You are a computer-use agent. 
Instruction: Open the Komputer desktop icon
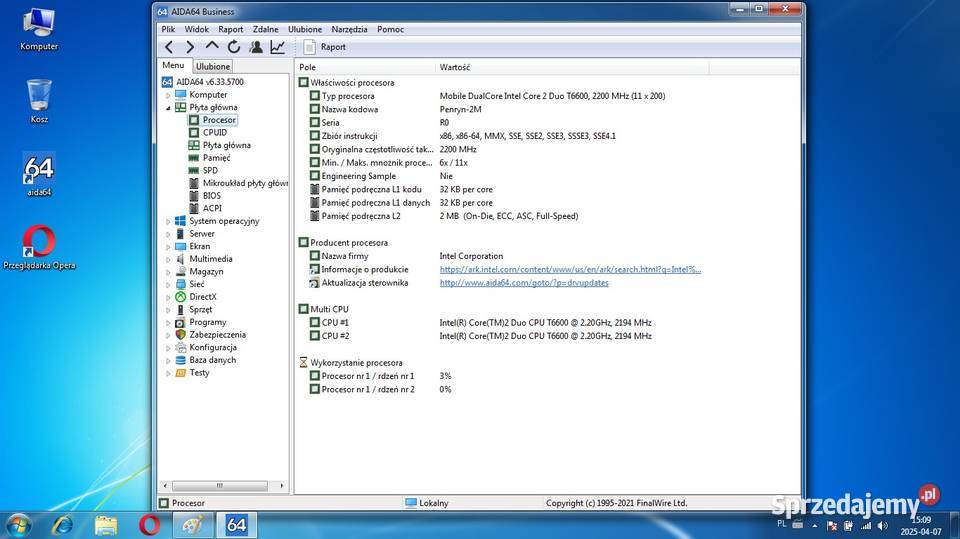pos(39,29)
